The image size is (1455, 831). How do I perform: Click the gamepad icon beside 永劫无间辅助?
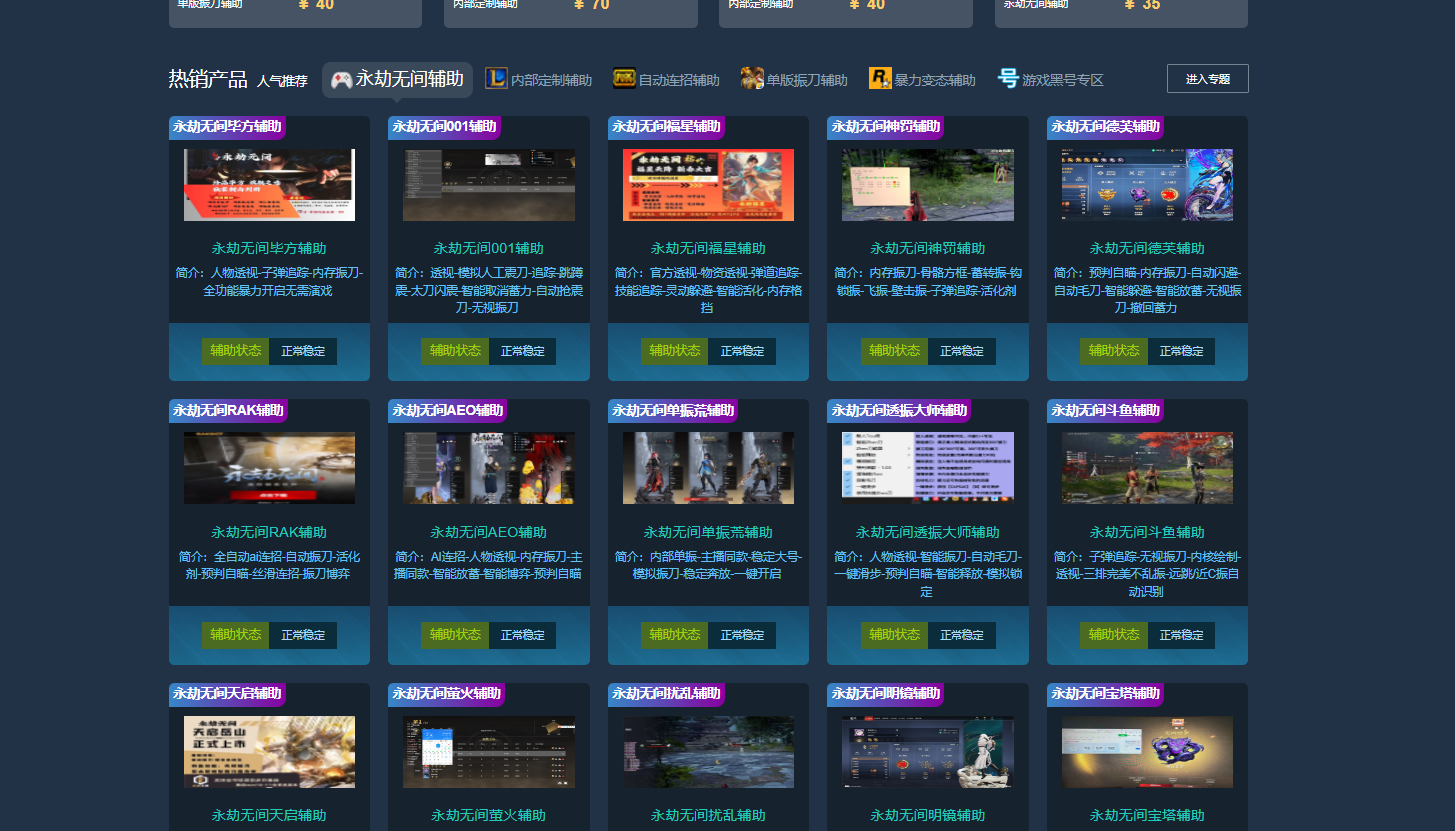point(341,79)
